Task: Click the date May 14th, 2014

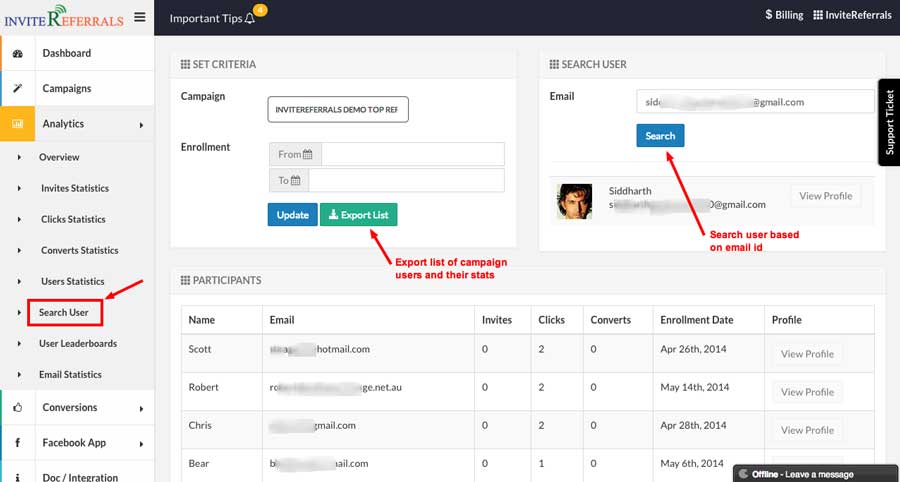Action: (x=695, y=387)
